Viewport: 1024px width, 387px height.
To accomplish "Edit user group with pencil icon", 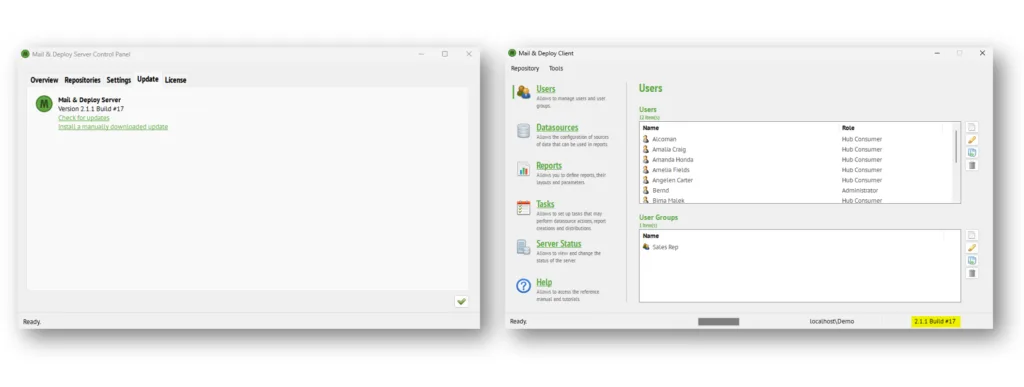I will tap(972, 248).
